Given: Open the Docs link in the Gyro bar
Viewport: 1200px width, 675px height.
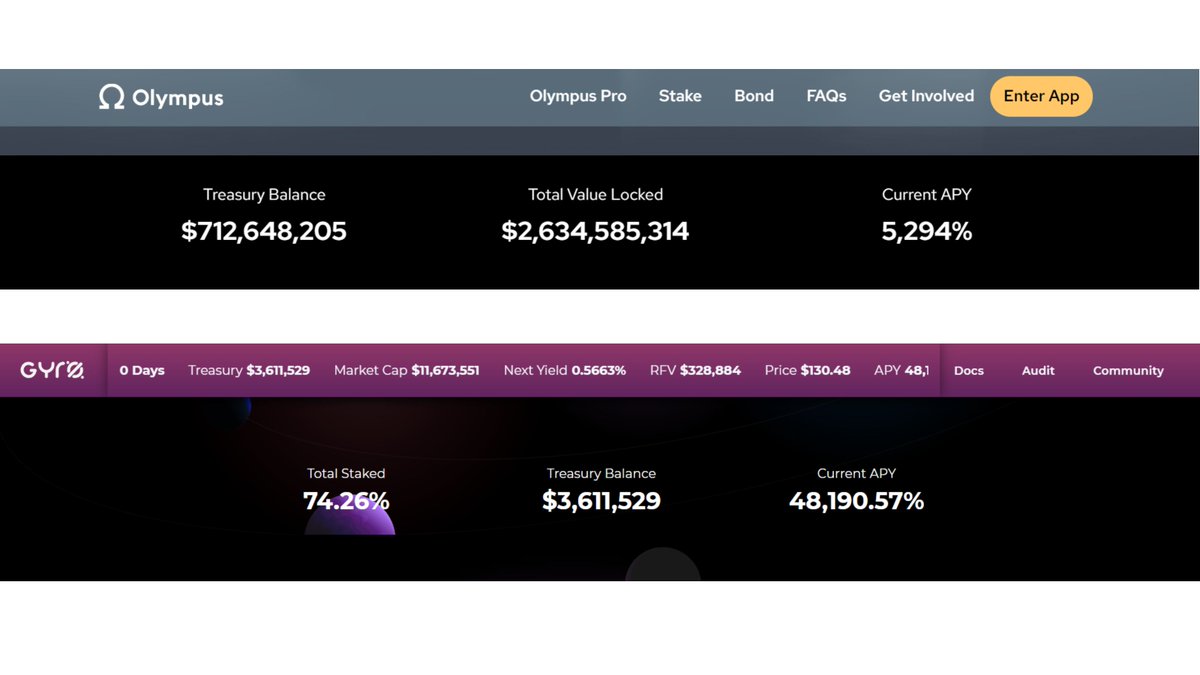Looking at the screenshot, I should click(x=969, y=371).
